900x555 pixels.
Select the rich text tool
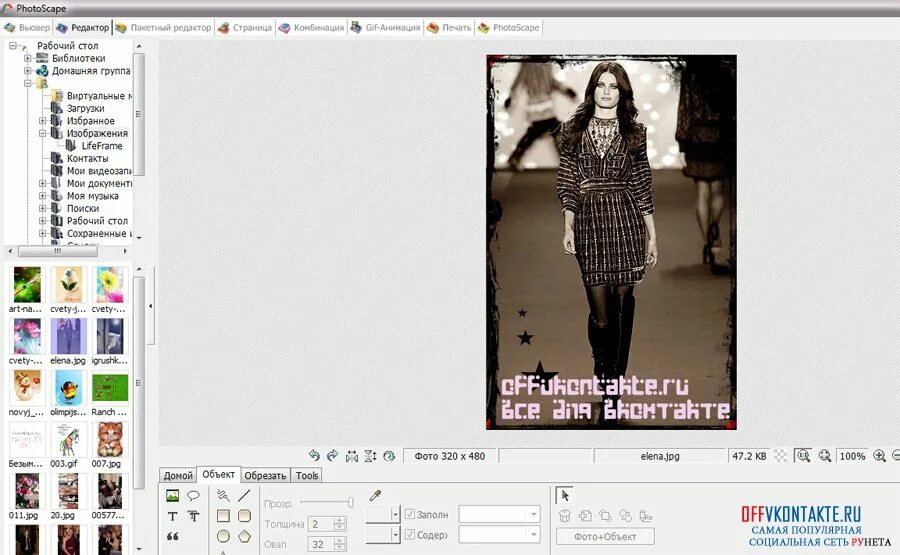[x=193, y=516]
